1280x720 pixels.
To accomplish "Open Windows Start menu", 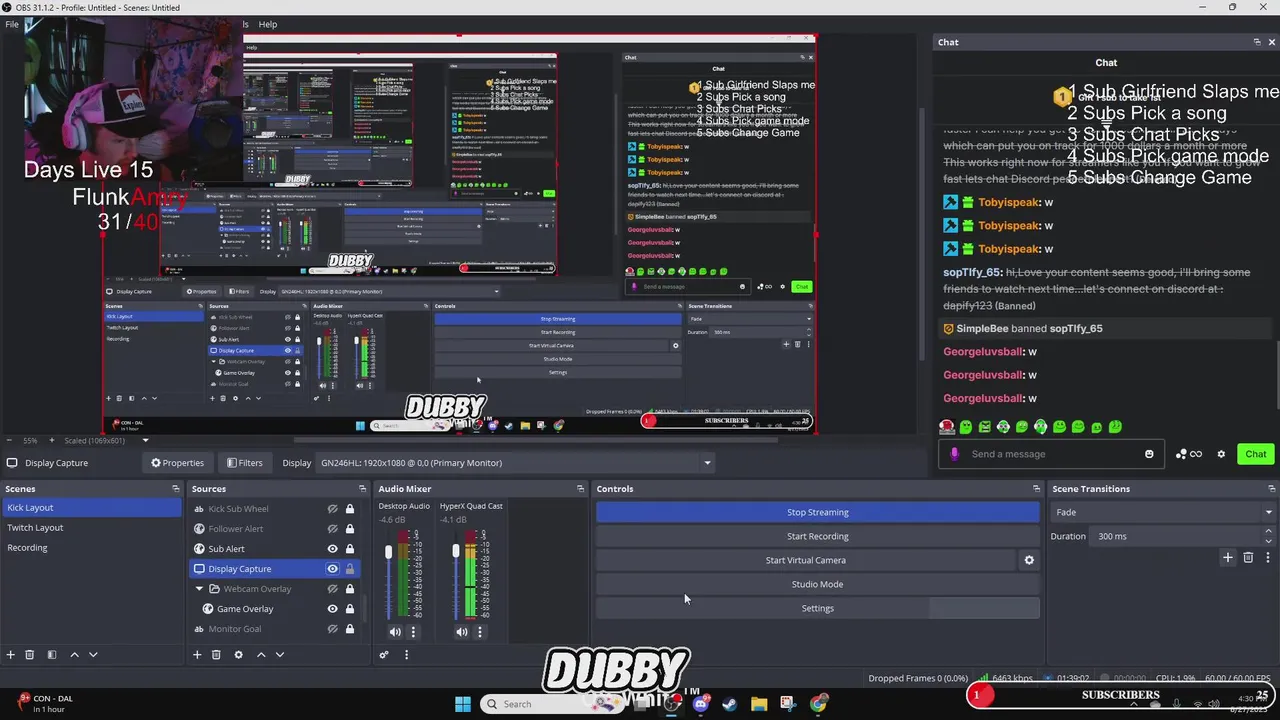I will click(x=463, y=704).
